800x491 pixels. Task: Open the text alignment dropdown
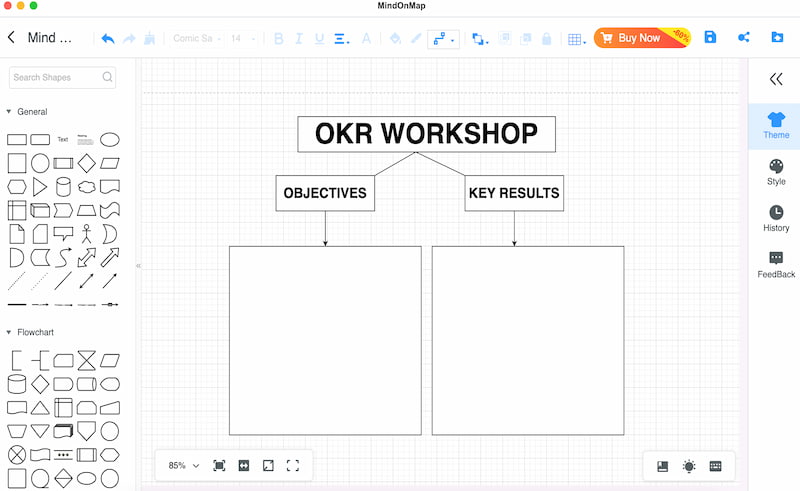[x=341, y=38]
